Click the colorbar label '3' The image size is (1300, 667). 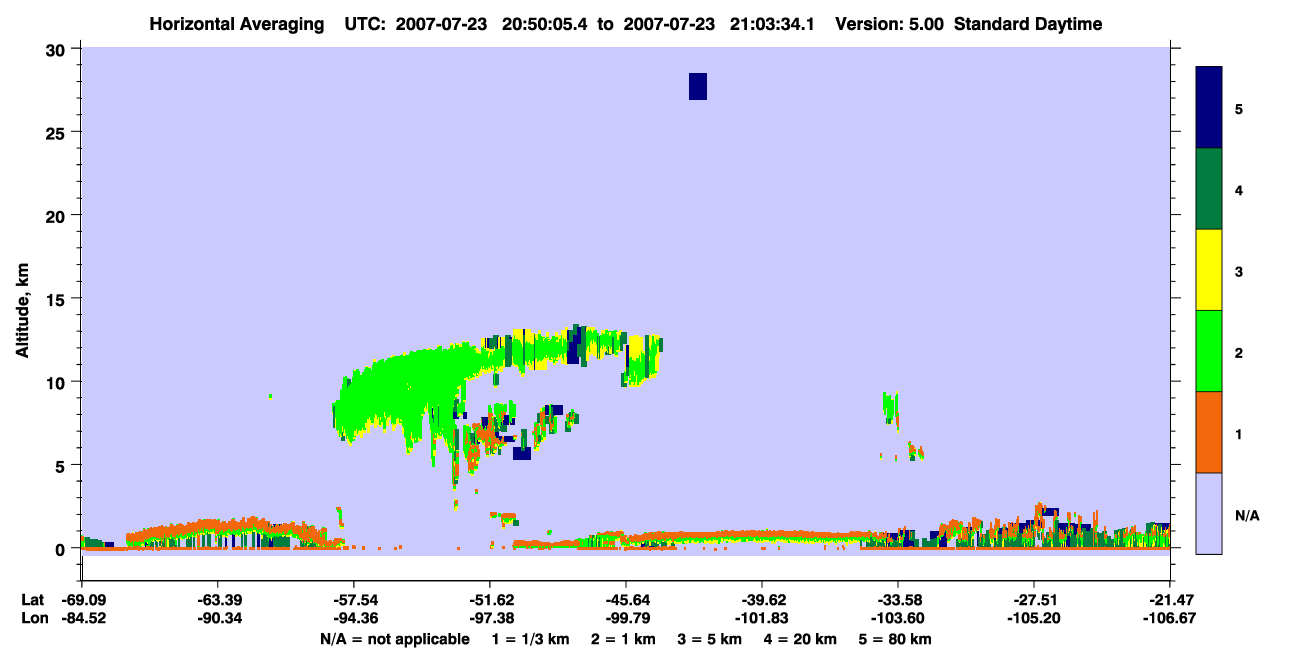pos(1239,271)
